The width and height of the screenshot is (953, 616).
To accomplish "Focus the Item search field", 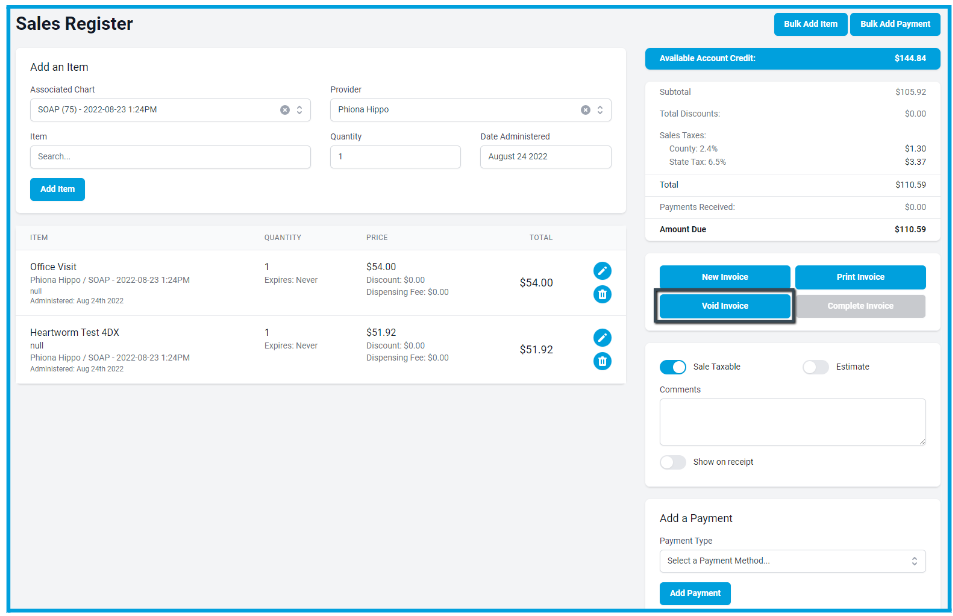I will 170,157.
